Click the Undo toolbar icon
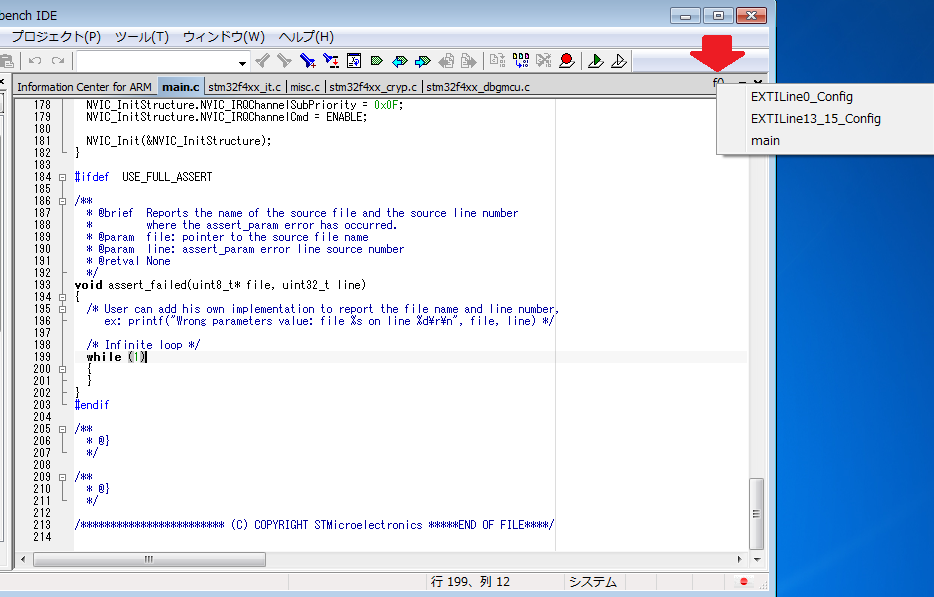This screenshot has width=934, height=597. point(35,61)
